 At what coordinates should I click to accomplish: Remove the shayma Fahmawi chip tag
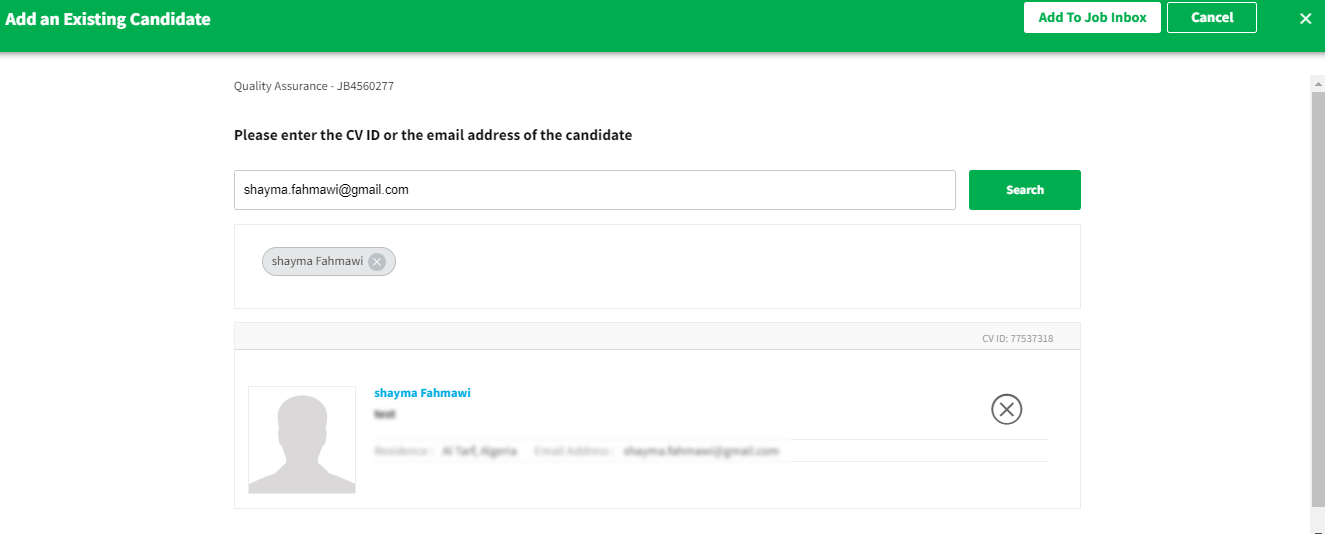[376, 262]
